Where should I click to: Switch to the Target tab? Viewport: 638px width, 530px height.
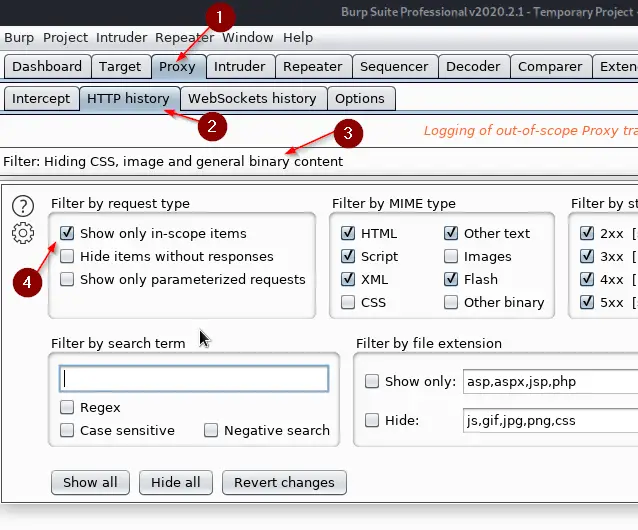pyautogui.click(x=120, y=66)
